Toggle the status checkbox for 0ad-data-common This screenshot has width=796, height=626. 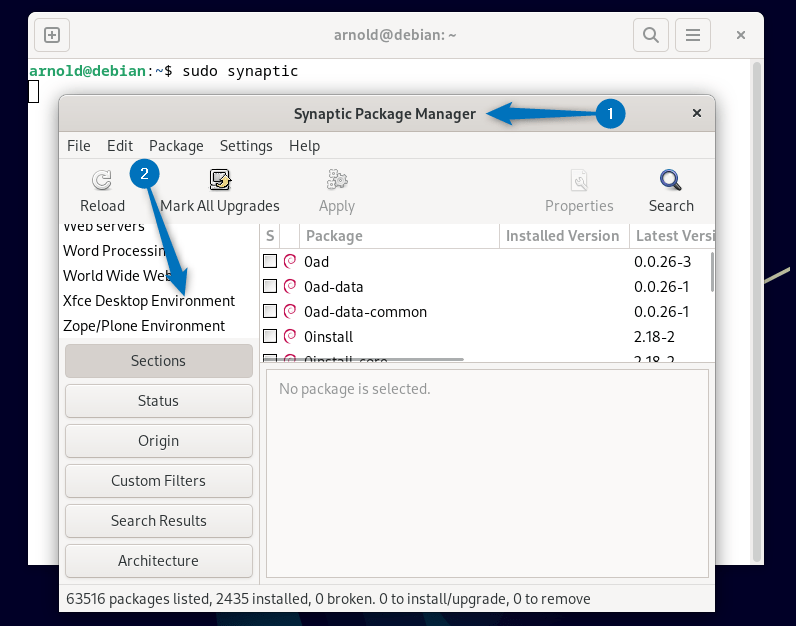270,311
